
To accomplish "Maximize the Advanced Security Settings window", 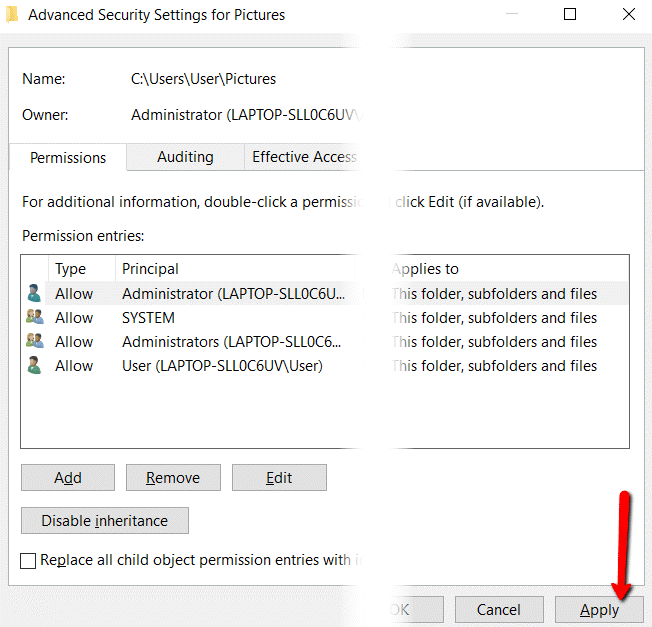I will coord(570,15).
